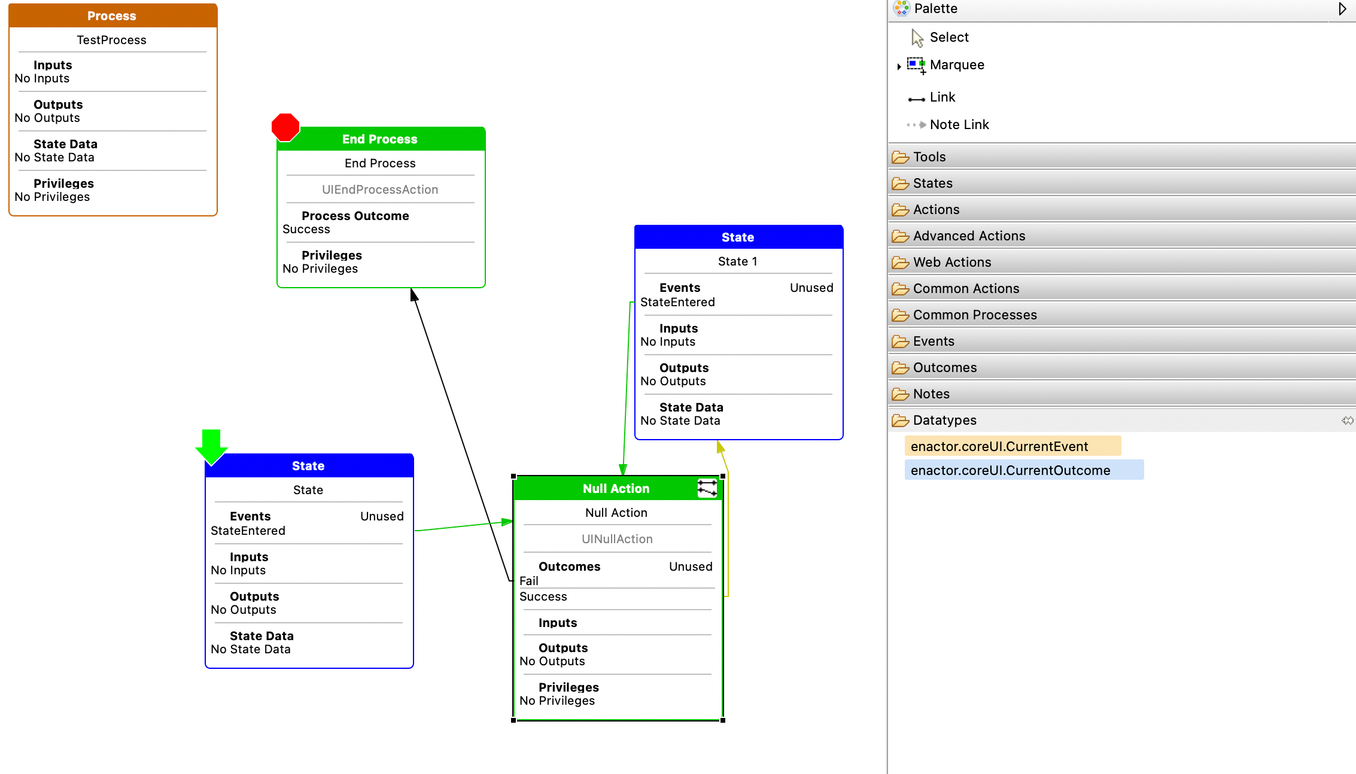Open the Tools folder drawer
This screenshot has height=774, width=1356.
click(x=1122, y=157)
